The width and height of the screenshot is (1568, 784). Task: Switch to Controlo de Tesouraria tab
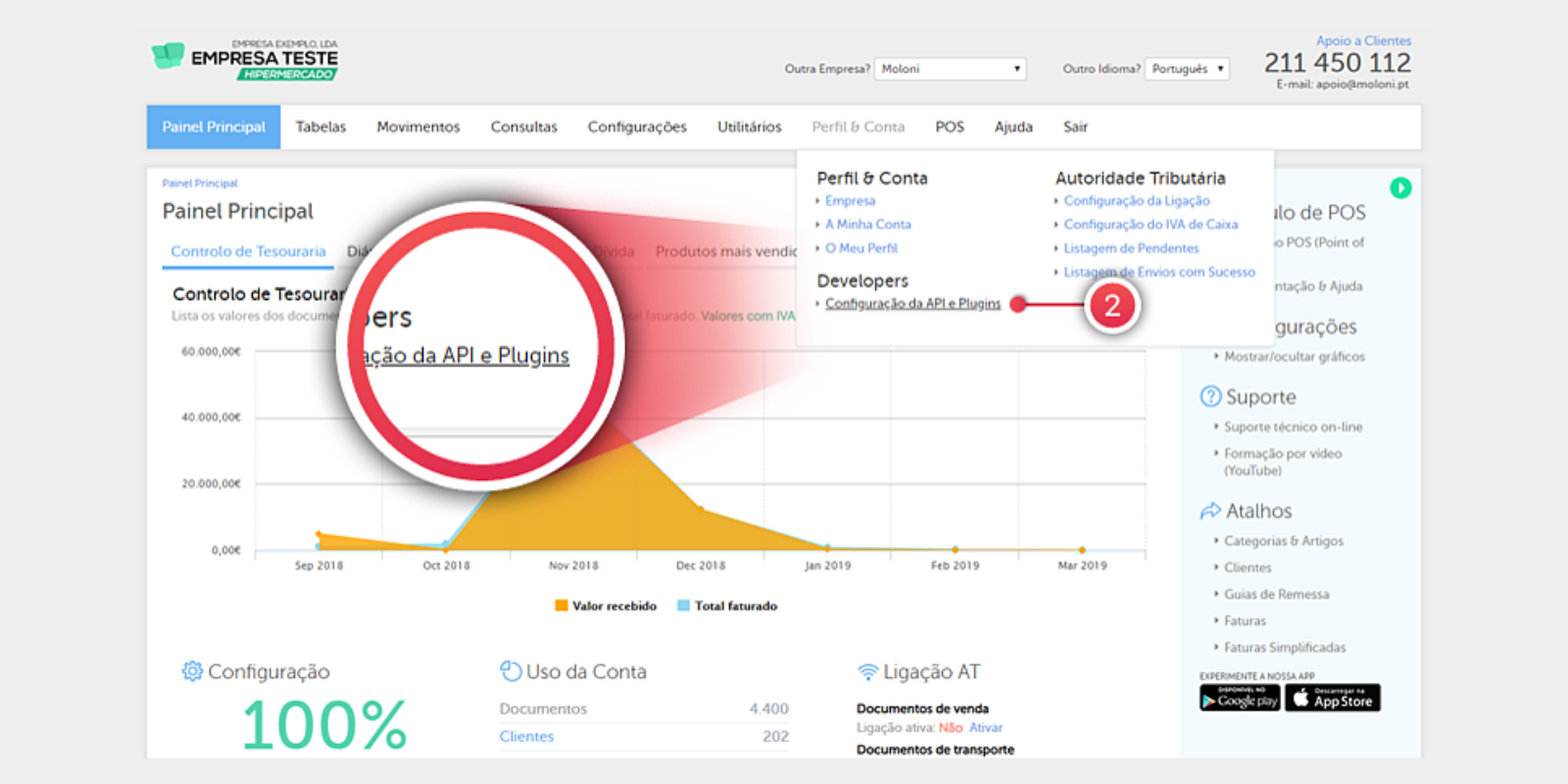(x=248, y=252)
